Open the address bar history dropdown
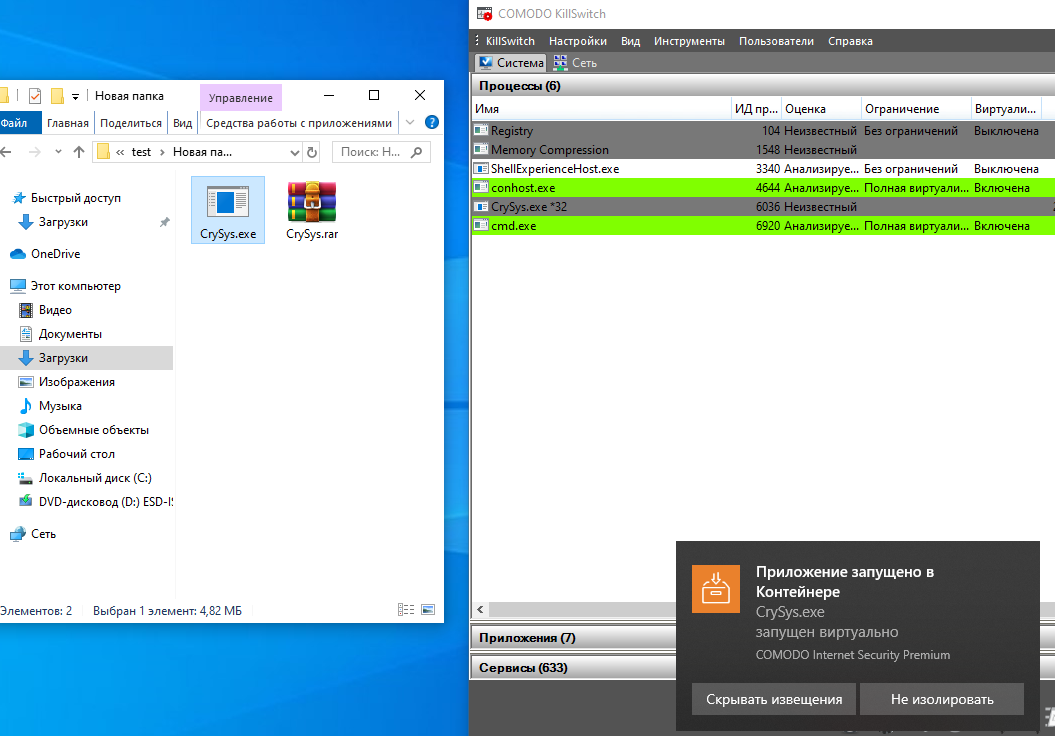The height and width of the screenshot is (736, 1055). tap(294, 153)
